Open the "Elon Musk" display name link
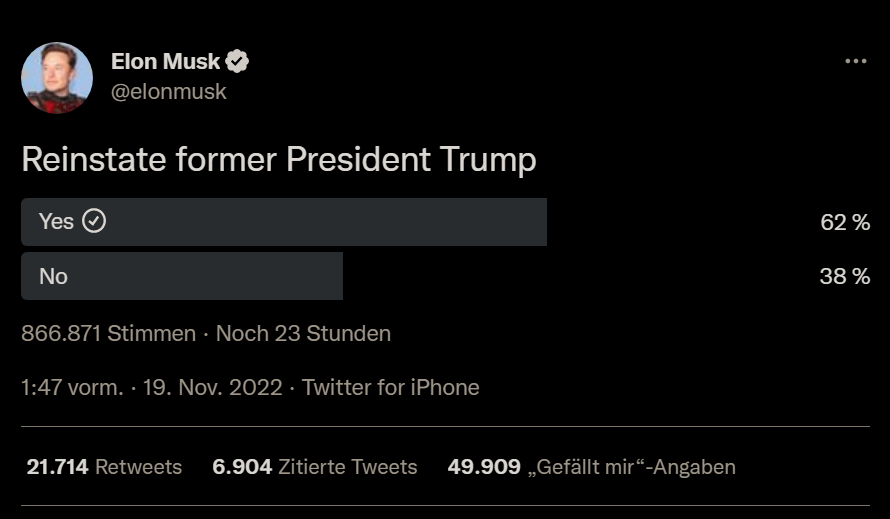The width and height of the screenshot is (890, 519). (165, 62)
